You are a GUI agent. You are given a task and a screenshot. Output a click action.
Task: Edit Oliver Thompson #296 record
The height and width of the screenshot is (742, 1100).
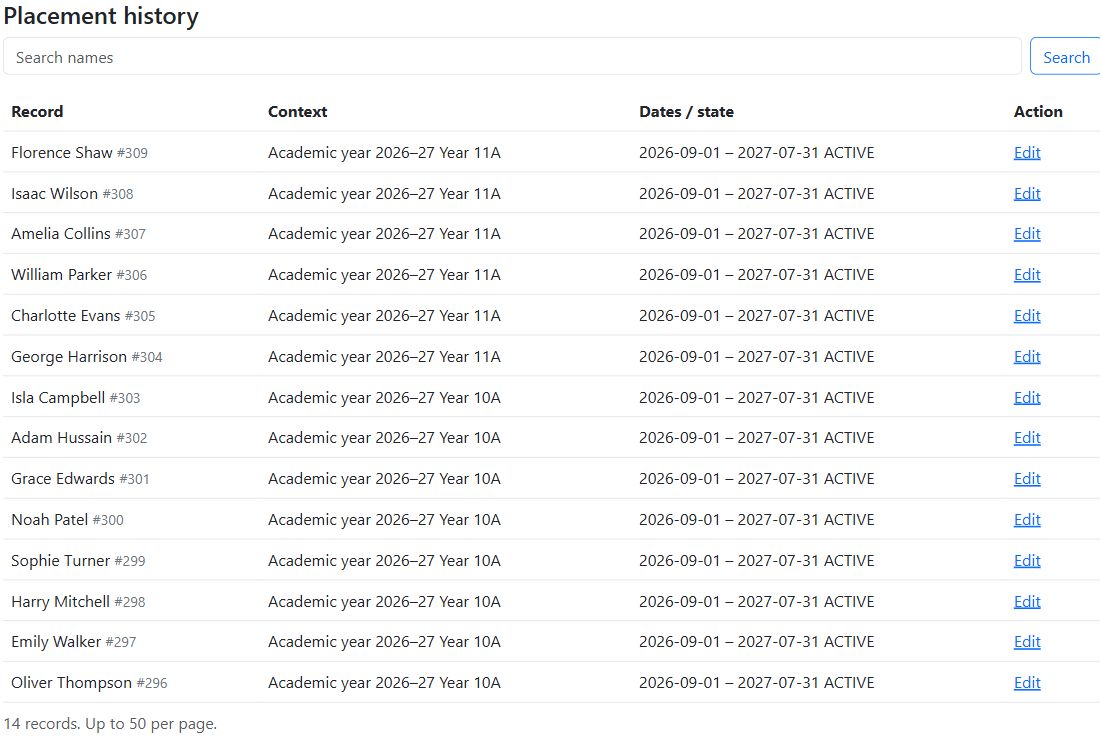click(1027, 682)
